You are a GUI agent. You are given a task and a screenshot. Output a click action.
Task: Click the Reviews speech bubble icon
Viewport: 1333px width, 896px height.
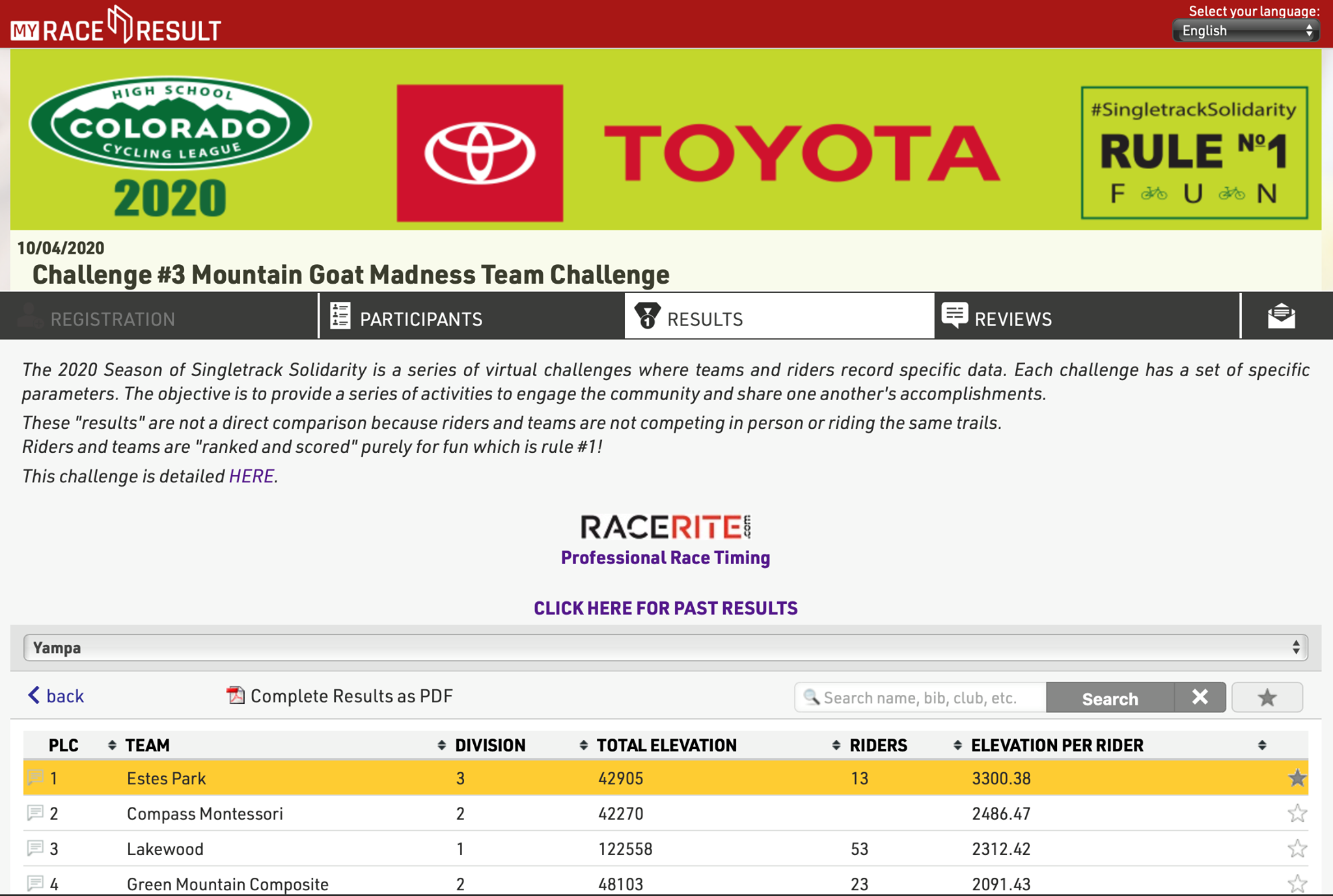(x=954, y=316)
